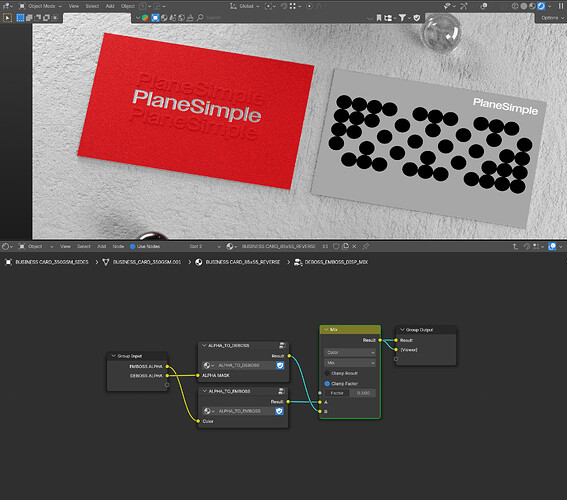Select solid viewport shading

tap(523, 6)
